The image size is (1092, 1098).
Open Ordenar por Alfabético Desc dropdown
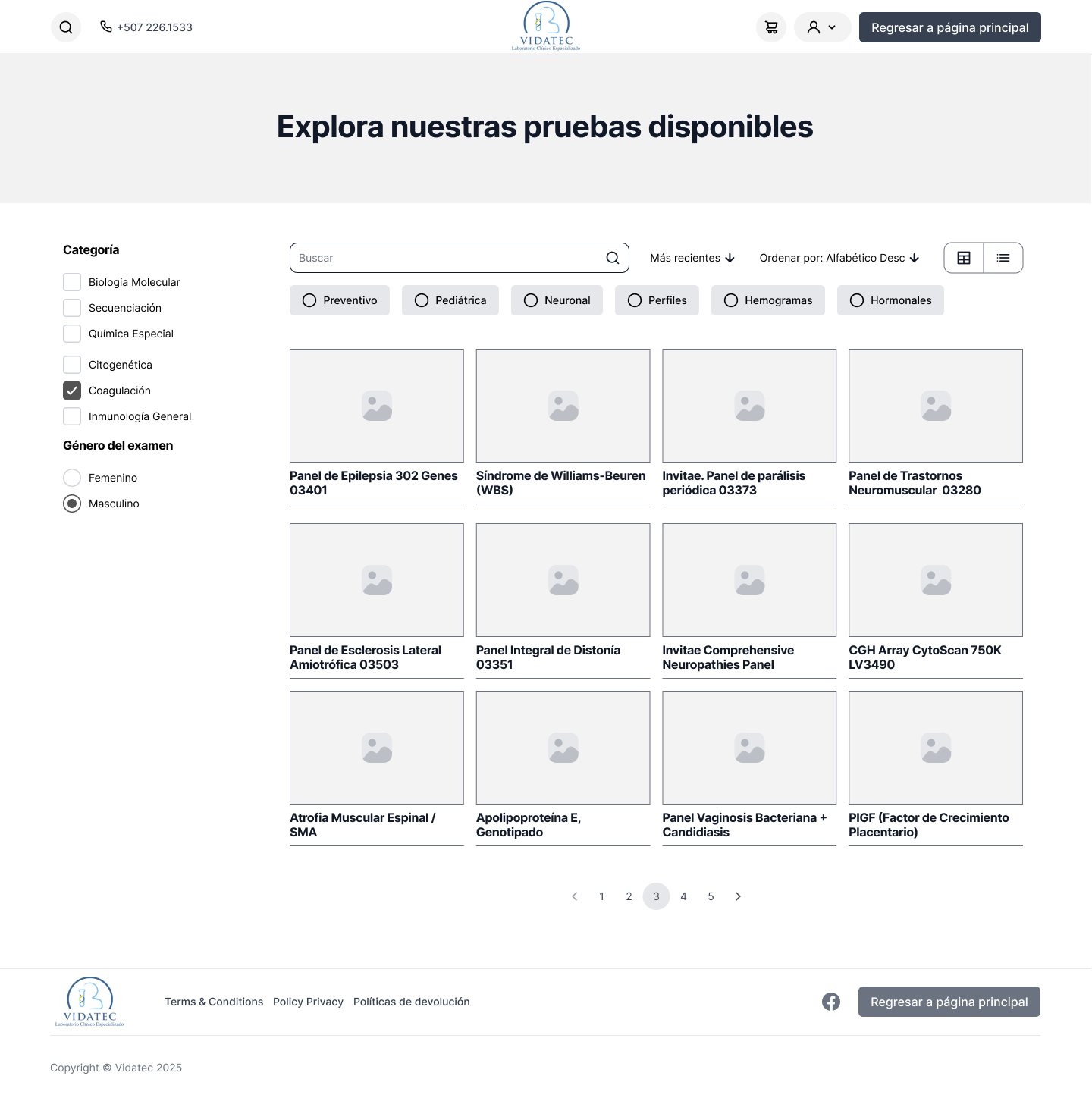839,258
